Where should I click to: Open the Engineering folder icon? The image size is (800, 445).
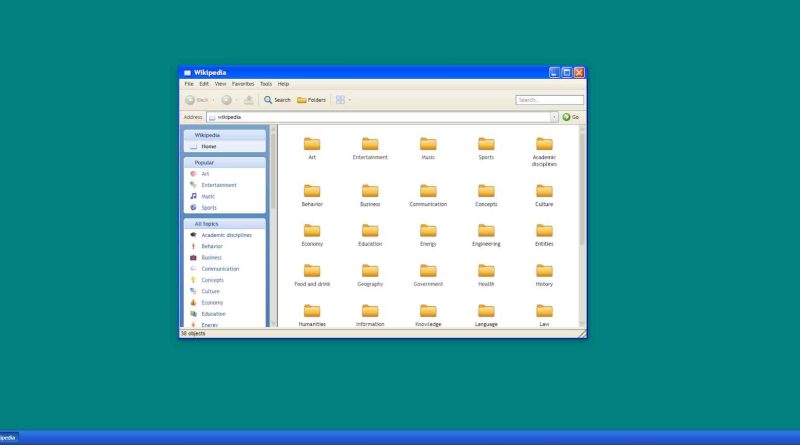[x=486, y=231]
